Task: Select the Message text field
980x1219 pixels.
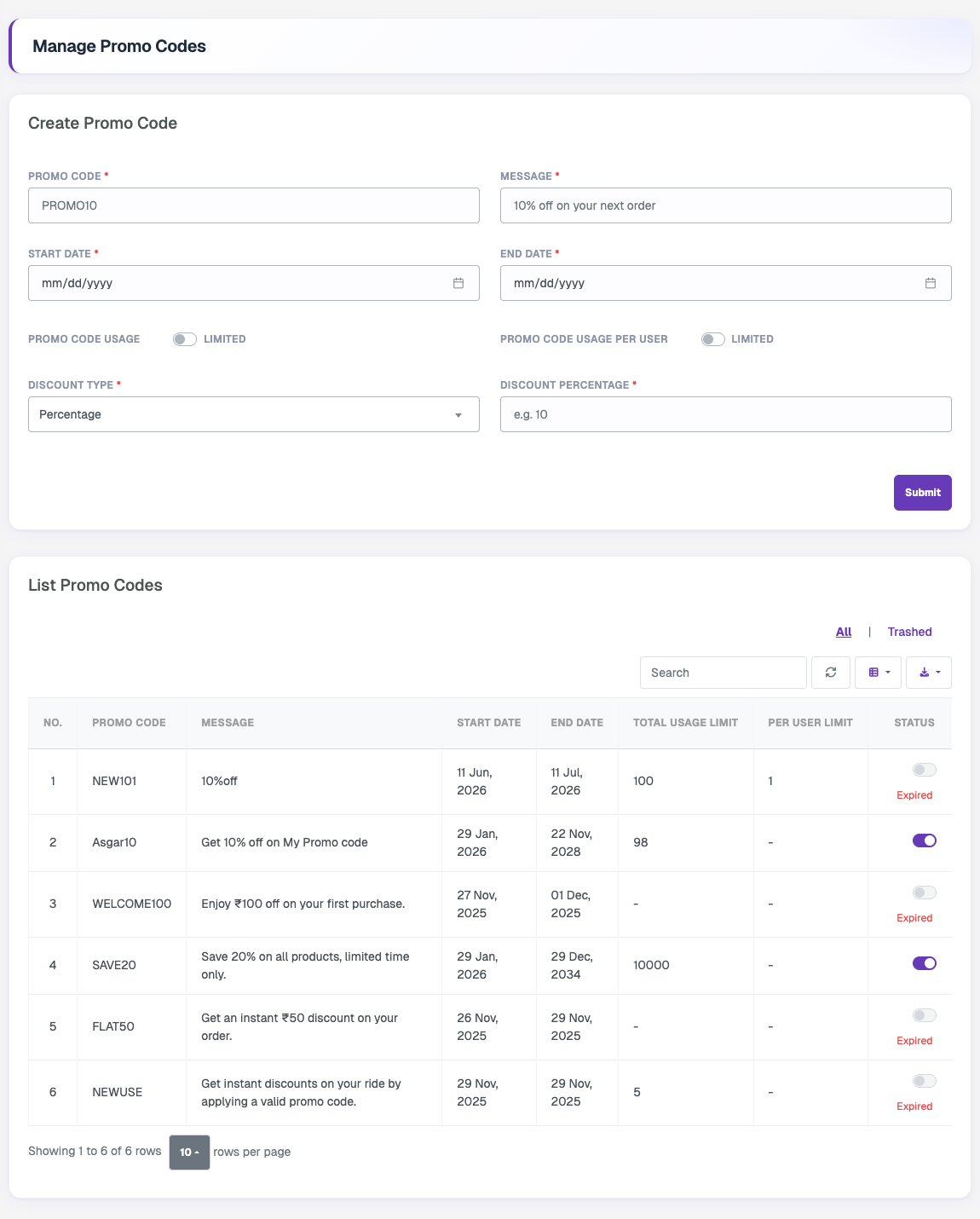Action: [726, 205]
